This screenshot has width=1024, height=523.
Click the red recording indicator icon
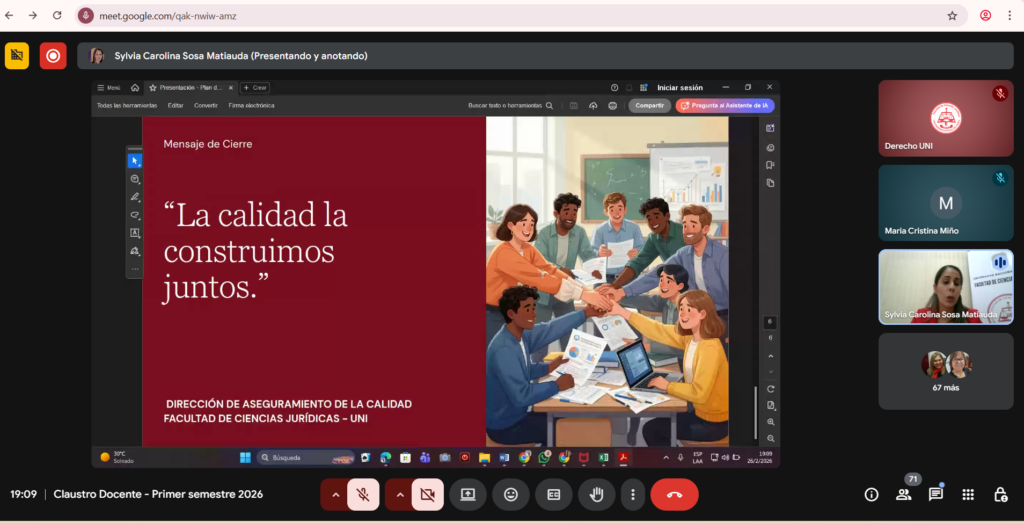pos(53,56)
